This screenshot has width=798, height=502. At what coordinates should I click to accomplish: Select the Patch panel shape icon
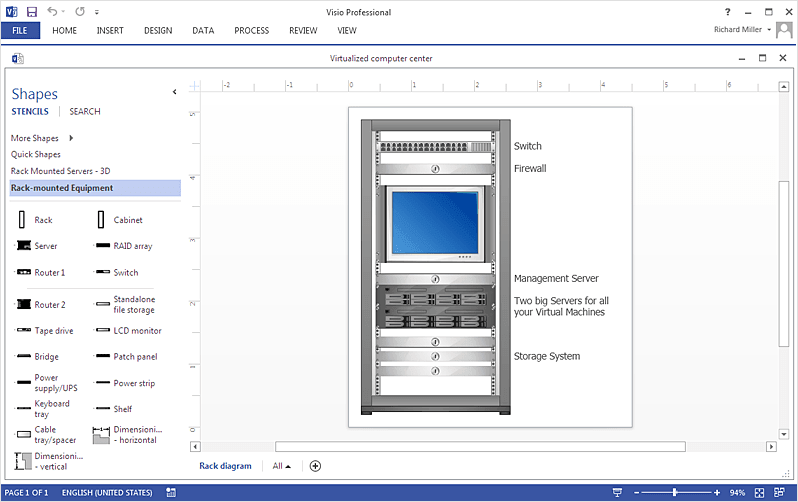coord(103,356)
